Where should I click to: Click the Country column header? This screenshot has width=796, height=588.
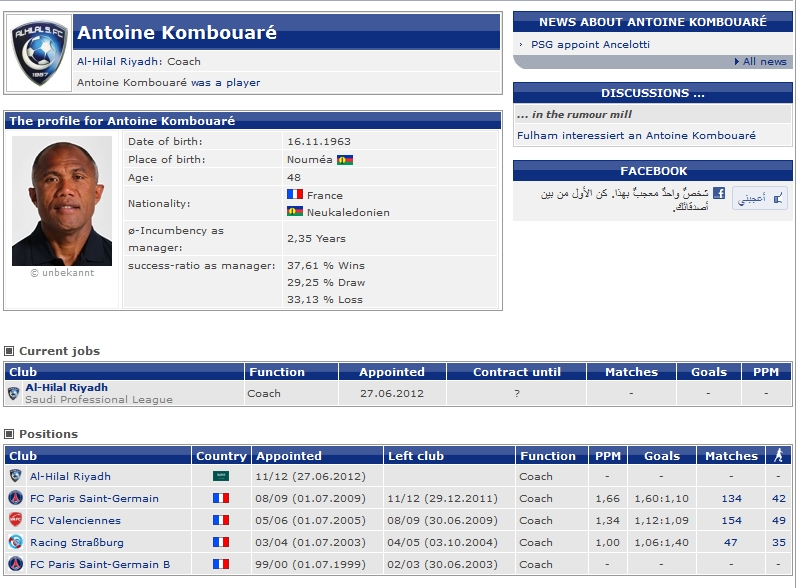coord(221,455)
